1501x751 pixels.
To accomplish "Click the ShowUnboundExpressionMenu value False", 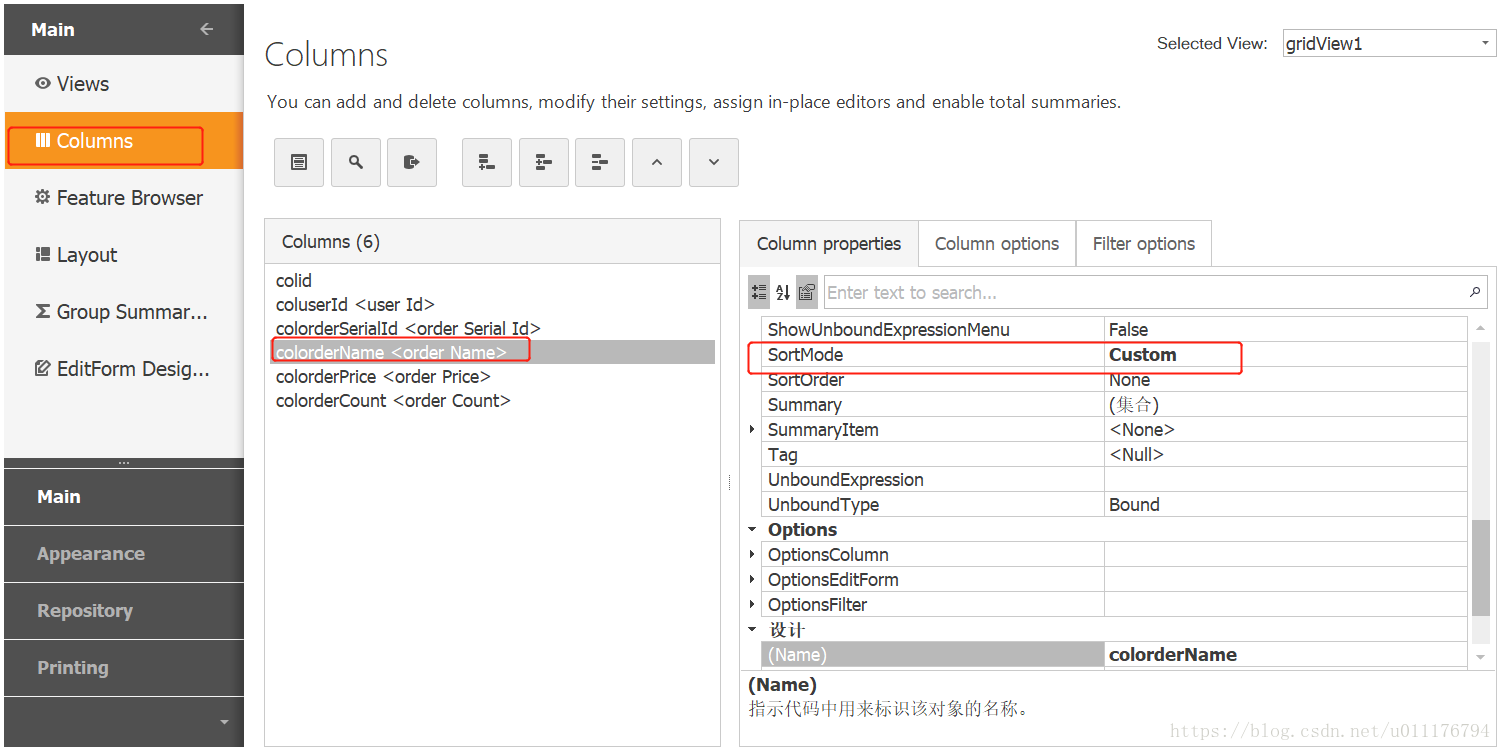I will 1128,330.
